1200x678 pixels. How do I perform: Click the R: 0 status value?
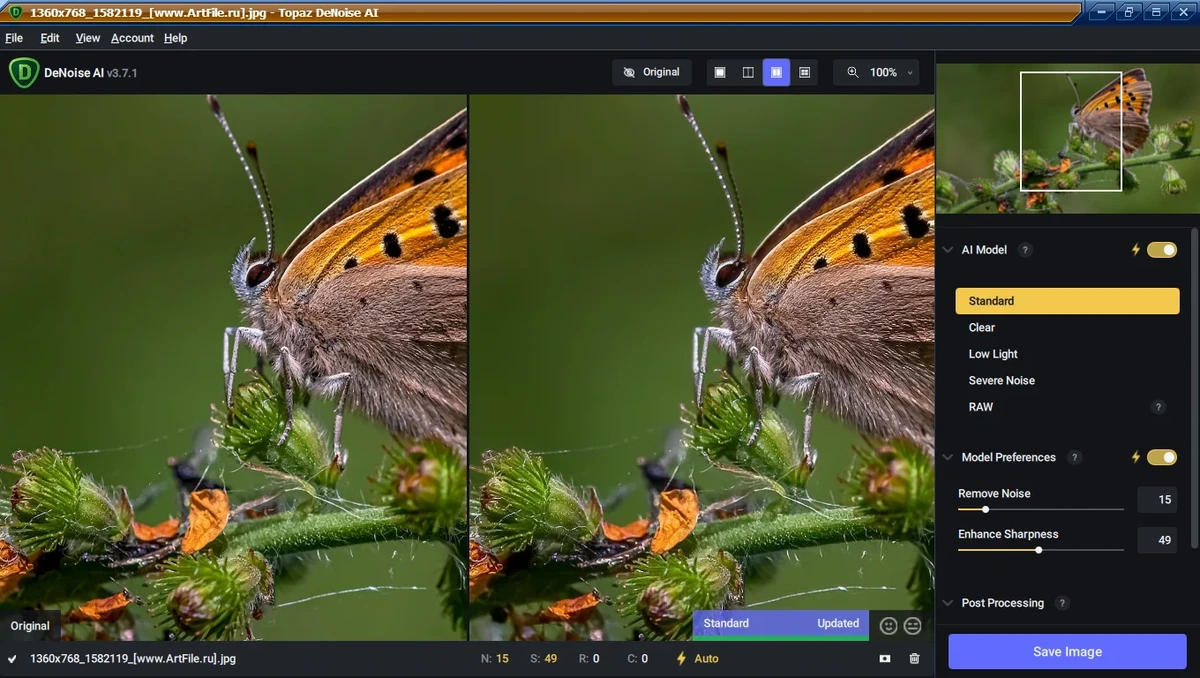(589, 659)
